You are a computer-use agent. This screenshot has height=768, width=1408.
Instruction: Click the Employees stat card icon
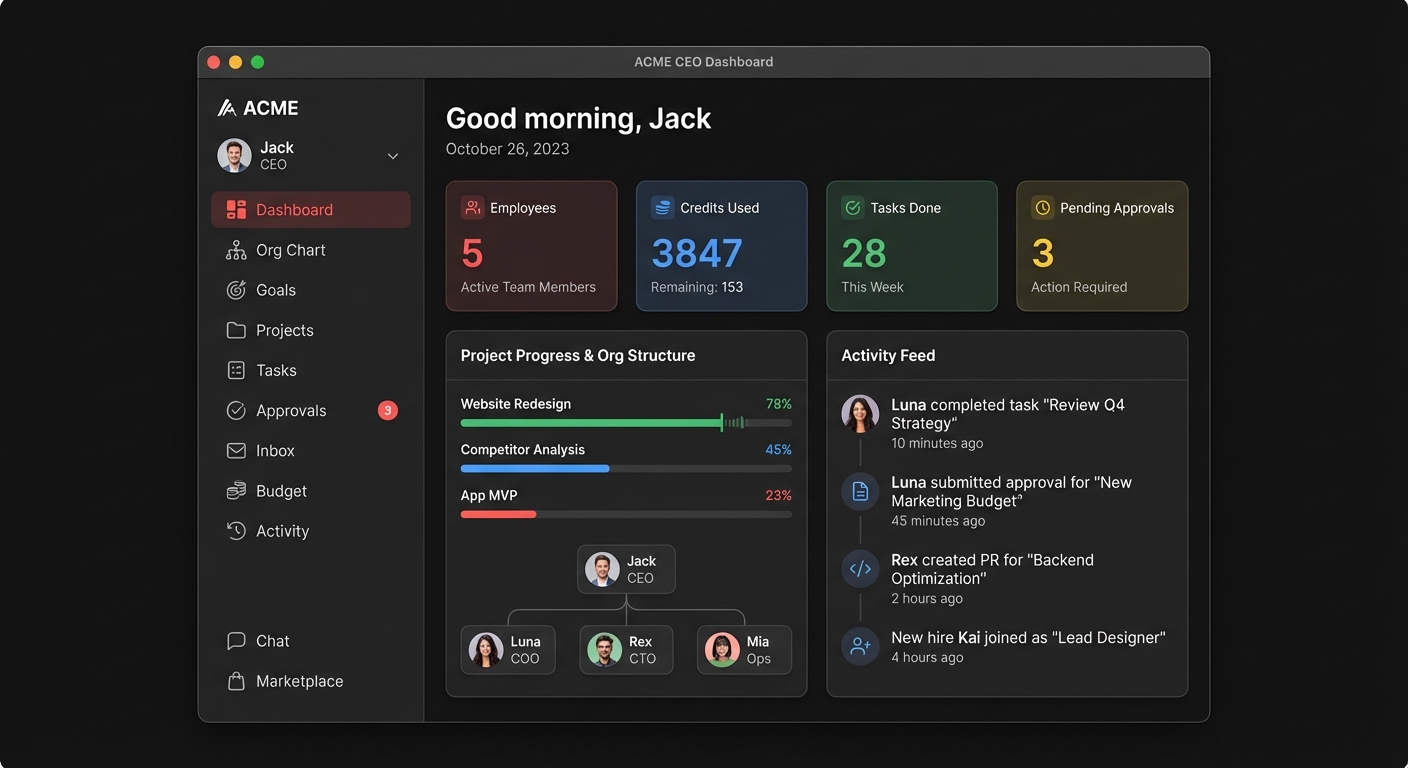coord(472,207)
